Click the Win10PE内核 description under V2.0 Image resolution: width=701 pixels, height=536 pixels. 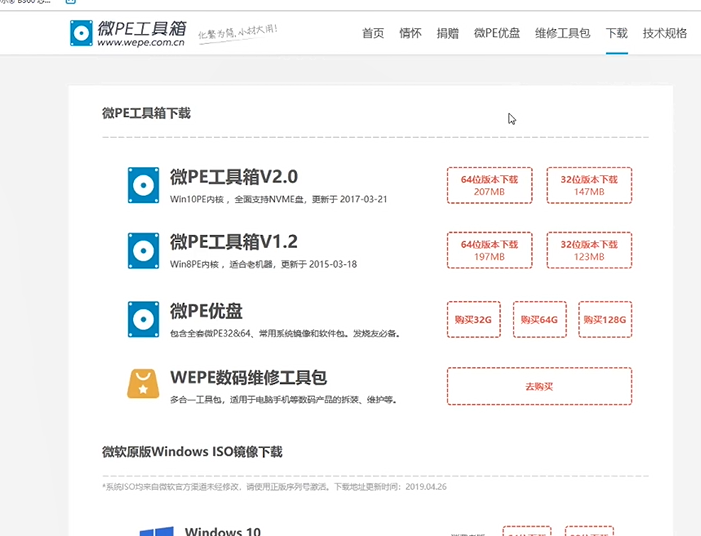[x=279, y=199]
